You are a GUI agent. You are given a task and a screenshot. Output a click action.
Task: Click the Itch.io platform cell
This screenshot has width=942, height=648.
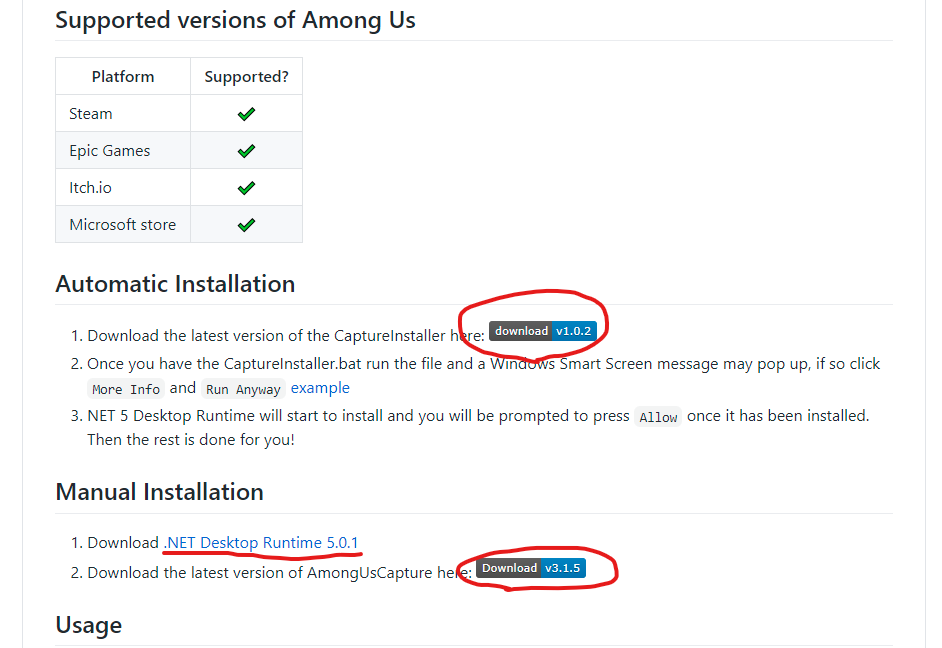(92, 188)
